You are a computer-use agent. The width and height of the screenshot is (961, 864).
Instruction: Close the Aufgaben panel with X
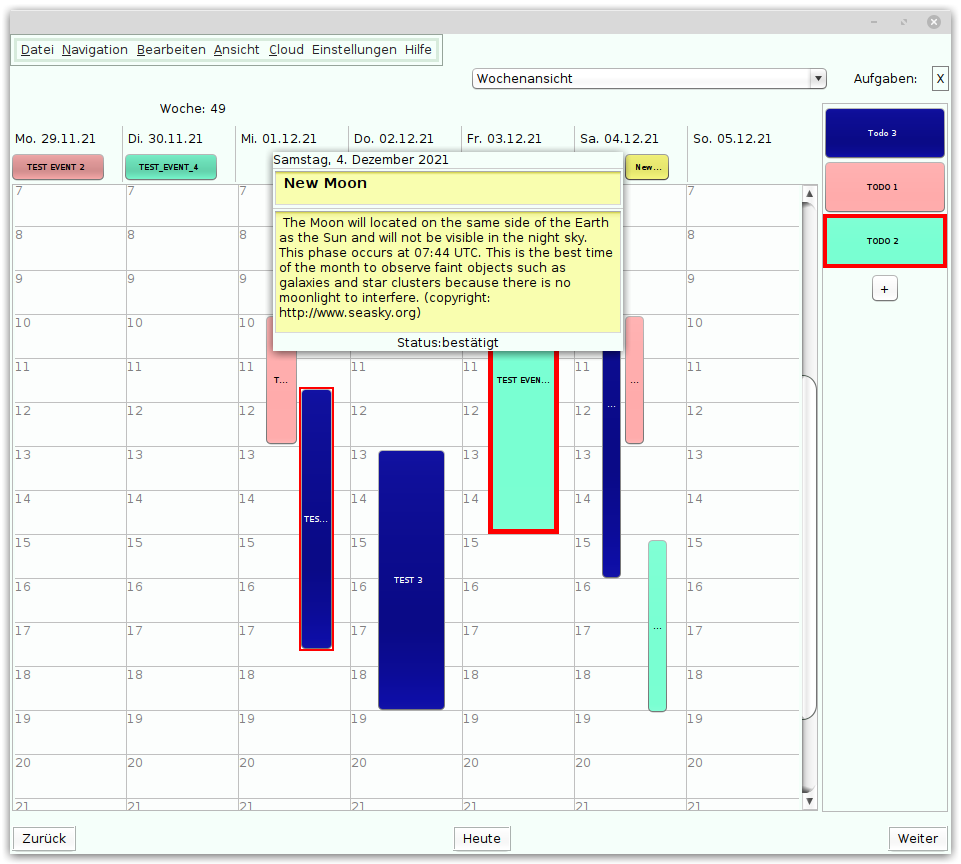pos(940,79)
